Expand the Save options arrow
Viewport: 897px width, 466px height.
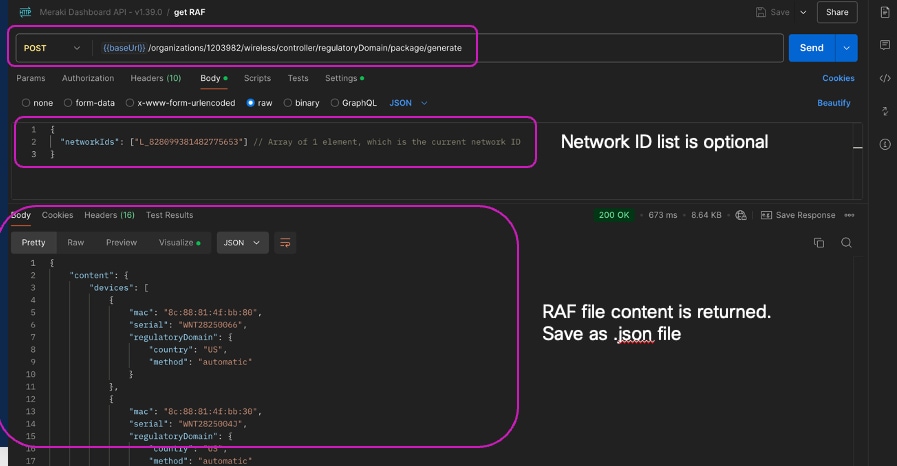pyautogui.click(x=803, y=12)
